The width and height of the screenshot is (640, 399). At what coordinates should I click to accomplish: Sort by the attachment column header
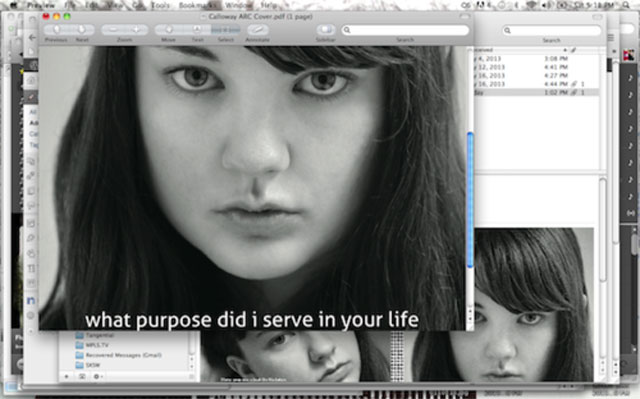[x=573, y=50]
